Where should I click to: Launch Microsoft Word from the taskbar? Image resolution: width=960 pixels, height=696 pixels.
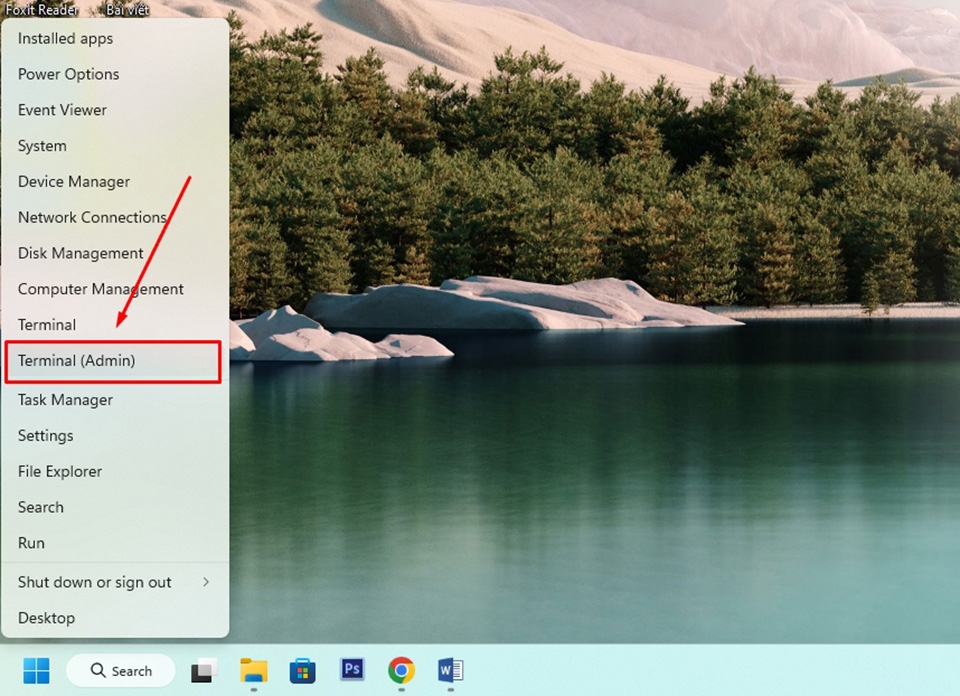(449, 670)
